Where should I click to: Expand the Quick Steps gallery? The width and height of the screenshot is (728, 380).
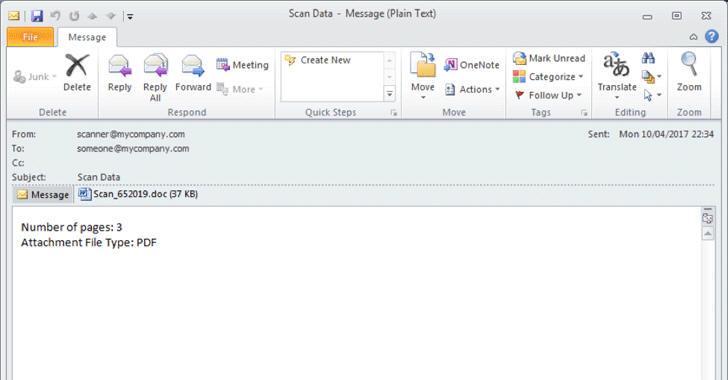point(390,94)
